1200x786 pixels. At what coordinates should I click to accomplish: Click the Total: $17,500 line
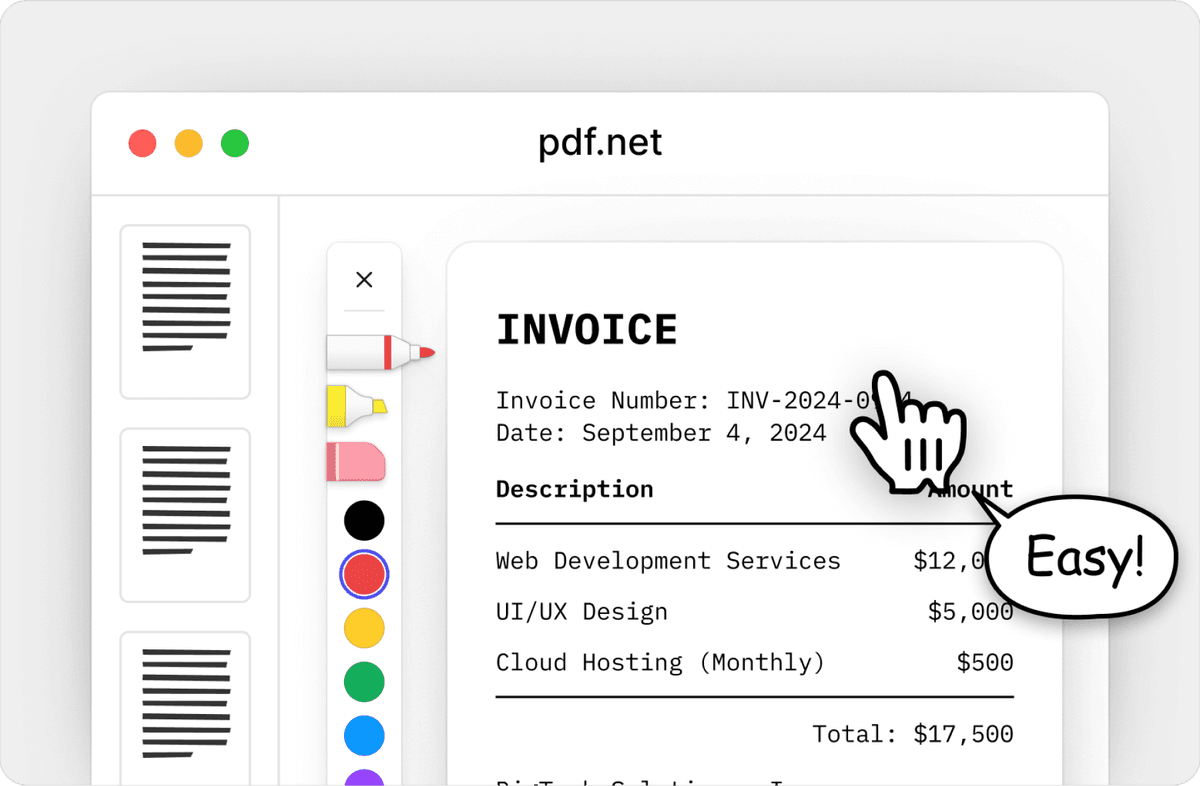click(912, 734)
